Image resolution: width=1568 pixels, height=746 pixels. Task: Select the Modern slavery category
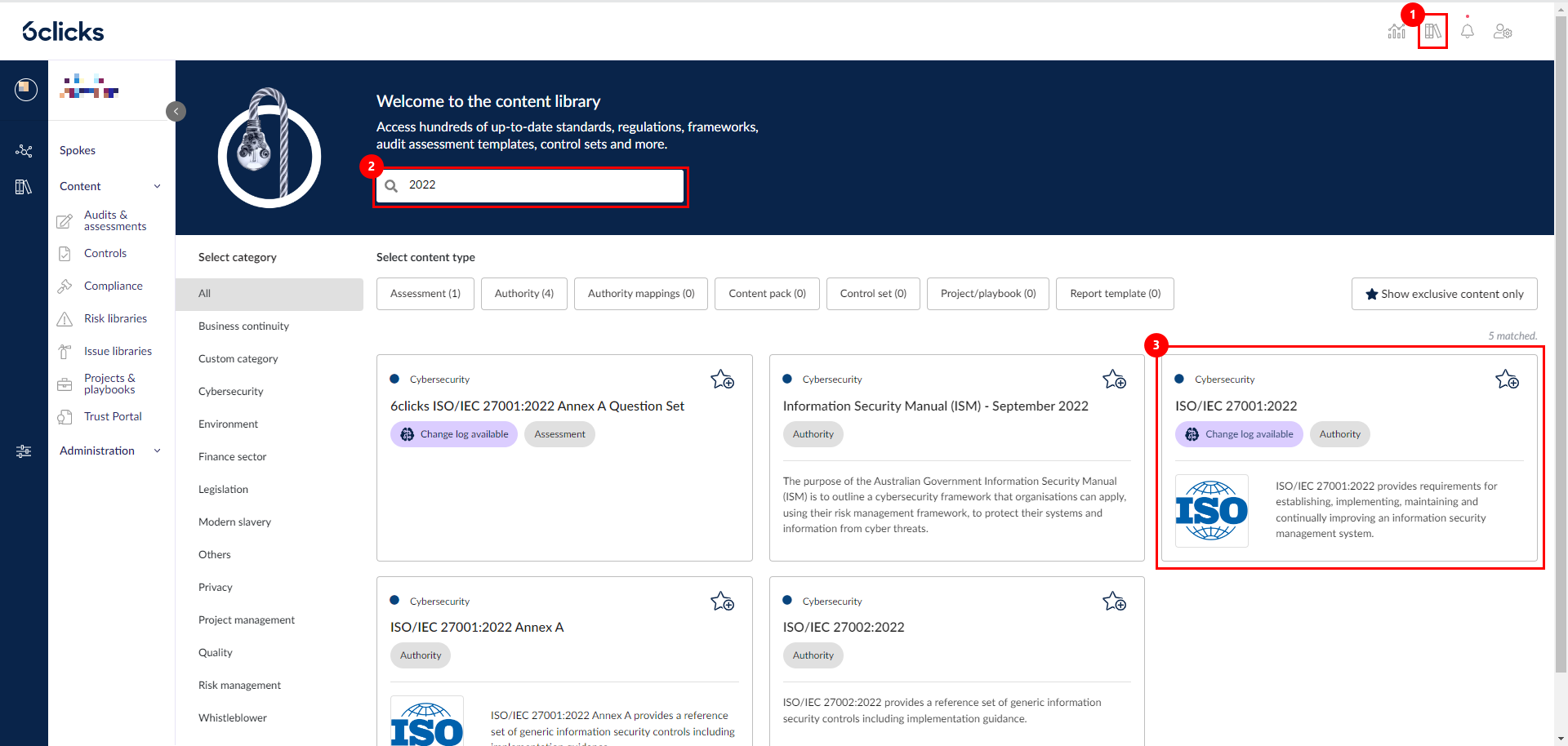pos(234,522)
